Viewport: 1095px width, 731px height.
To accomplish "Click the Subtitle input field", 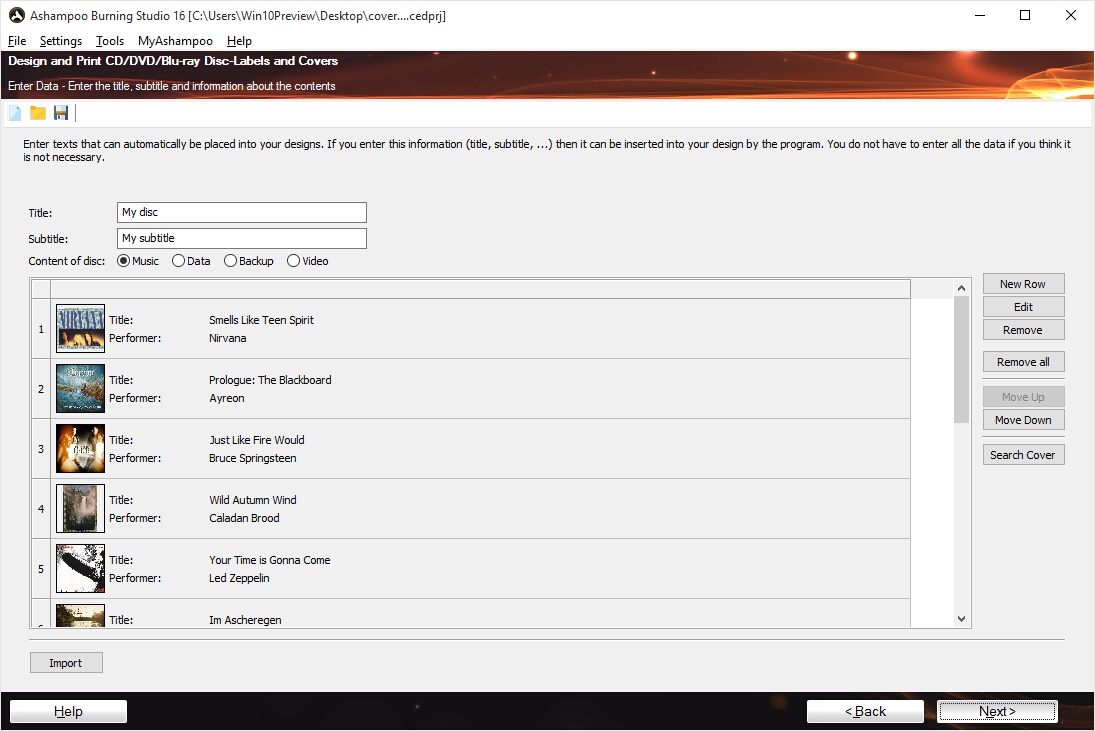I will coord(242,238).
